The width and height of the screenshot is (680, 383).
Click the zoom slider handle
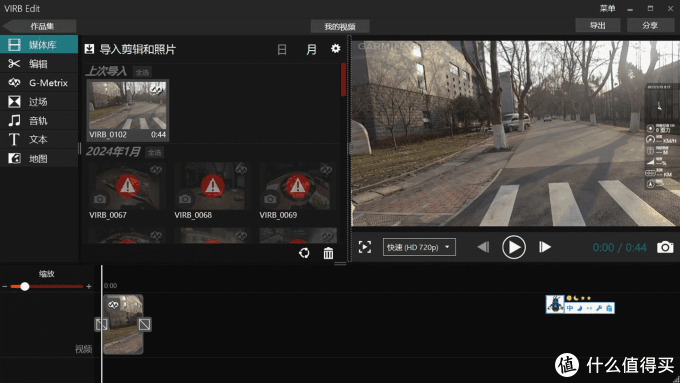(25, 286)
